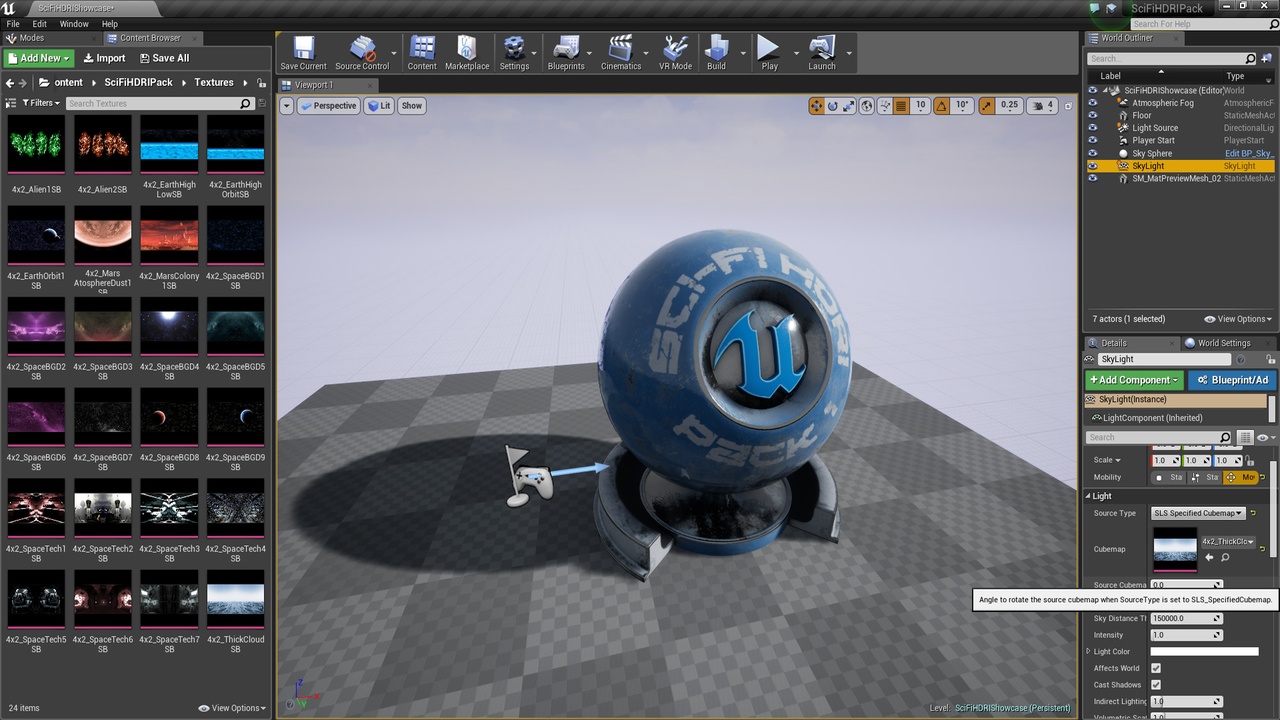Click the Blueprint/Add Script button
The image size is (1280, 720).
point(1232,380)
